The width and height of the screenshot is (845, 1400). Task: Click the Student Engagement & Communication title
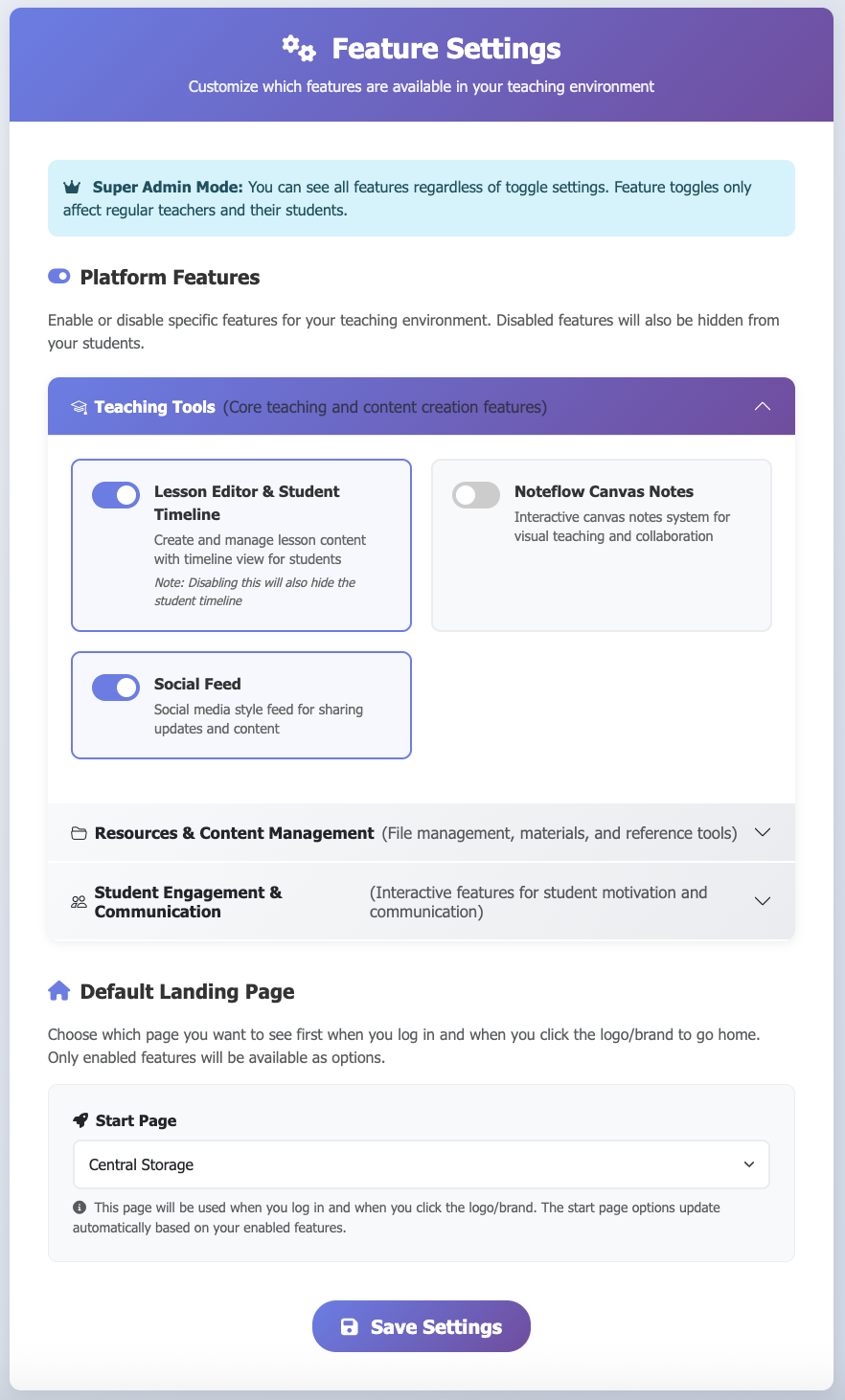[x=188, y=902]
